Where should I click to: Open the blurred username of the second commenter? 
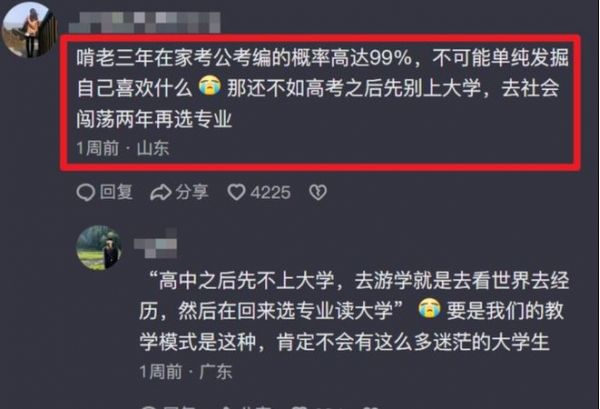(x=155, y=243)
